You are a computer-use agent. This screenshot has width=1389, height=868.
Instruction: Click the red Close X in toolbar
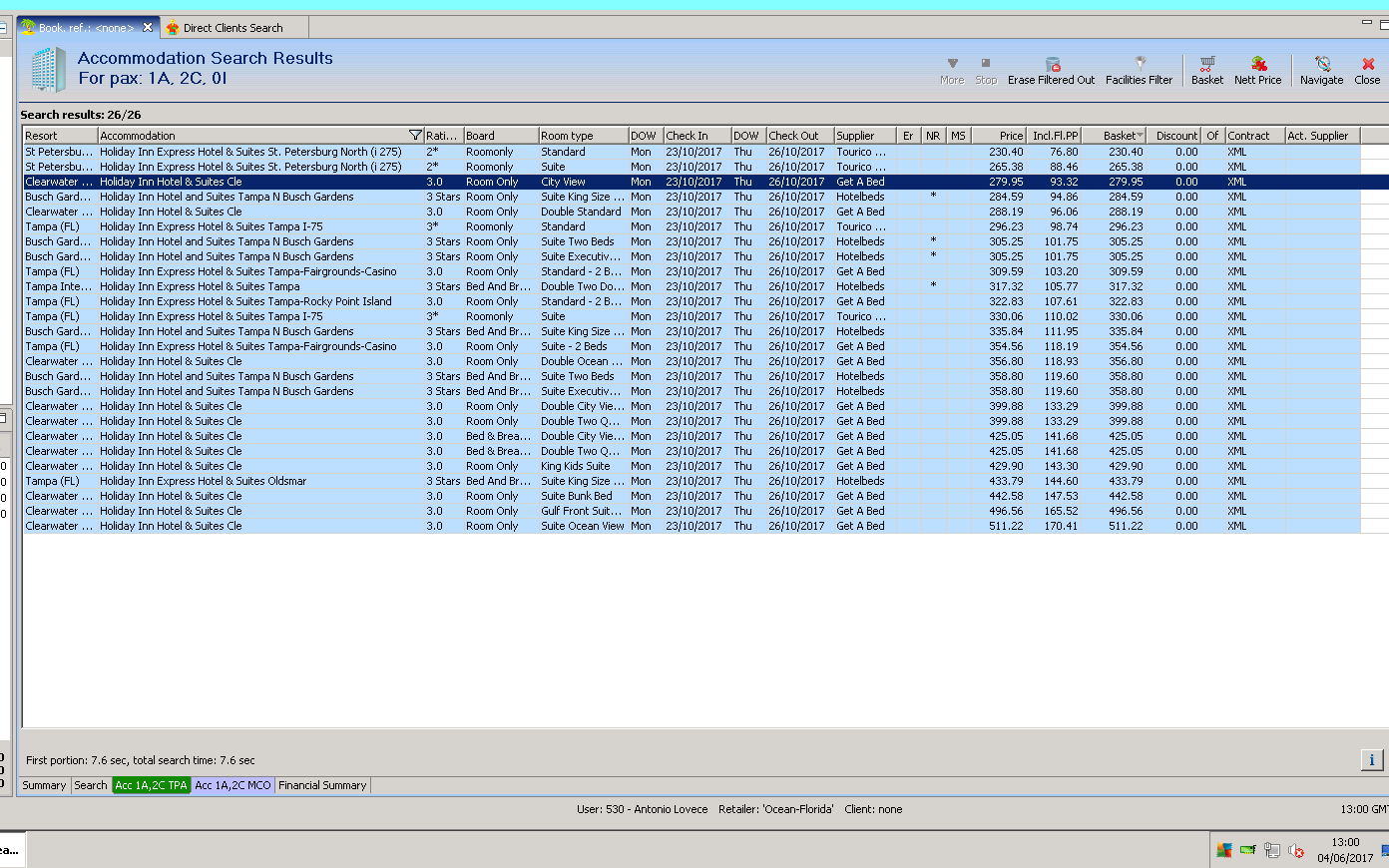pos(1368,64)
